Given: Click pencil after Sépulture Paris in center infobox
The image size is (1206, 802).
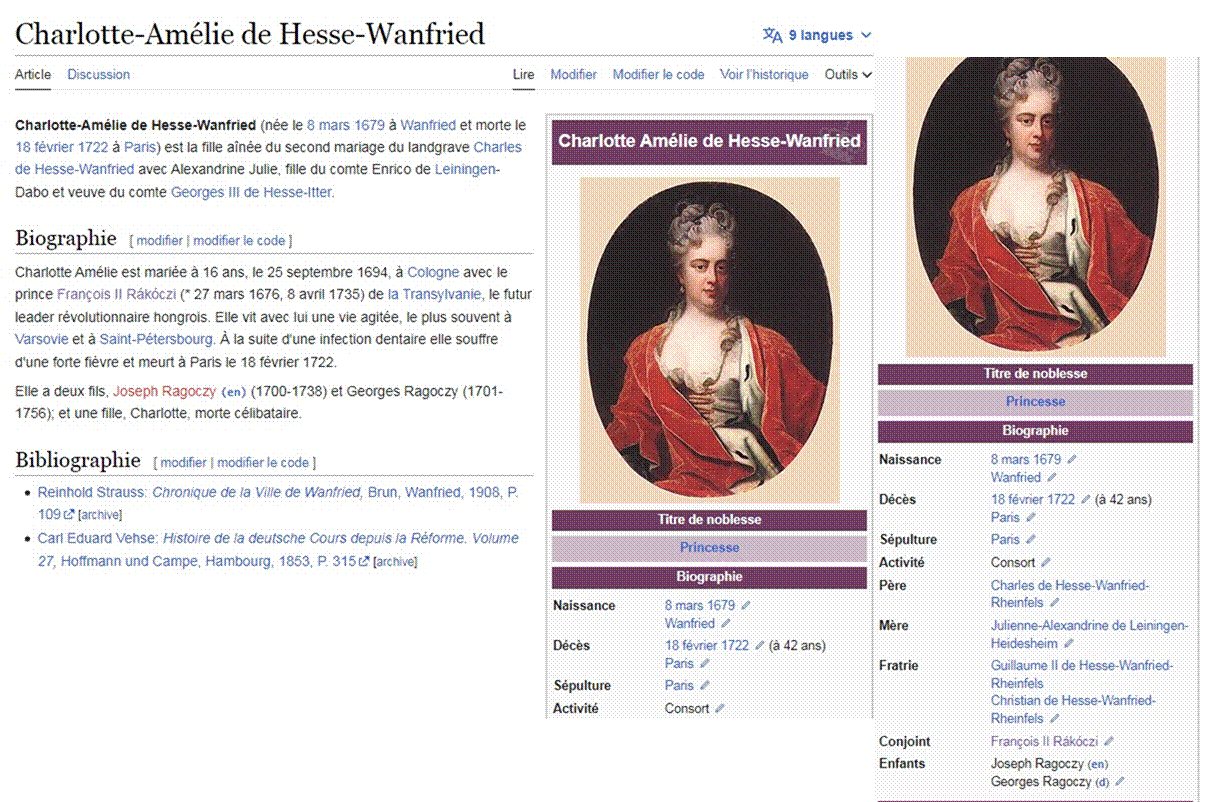Looking at the screenshot, I should tap(704, 685).
